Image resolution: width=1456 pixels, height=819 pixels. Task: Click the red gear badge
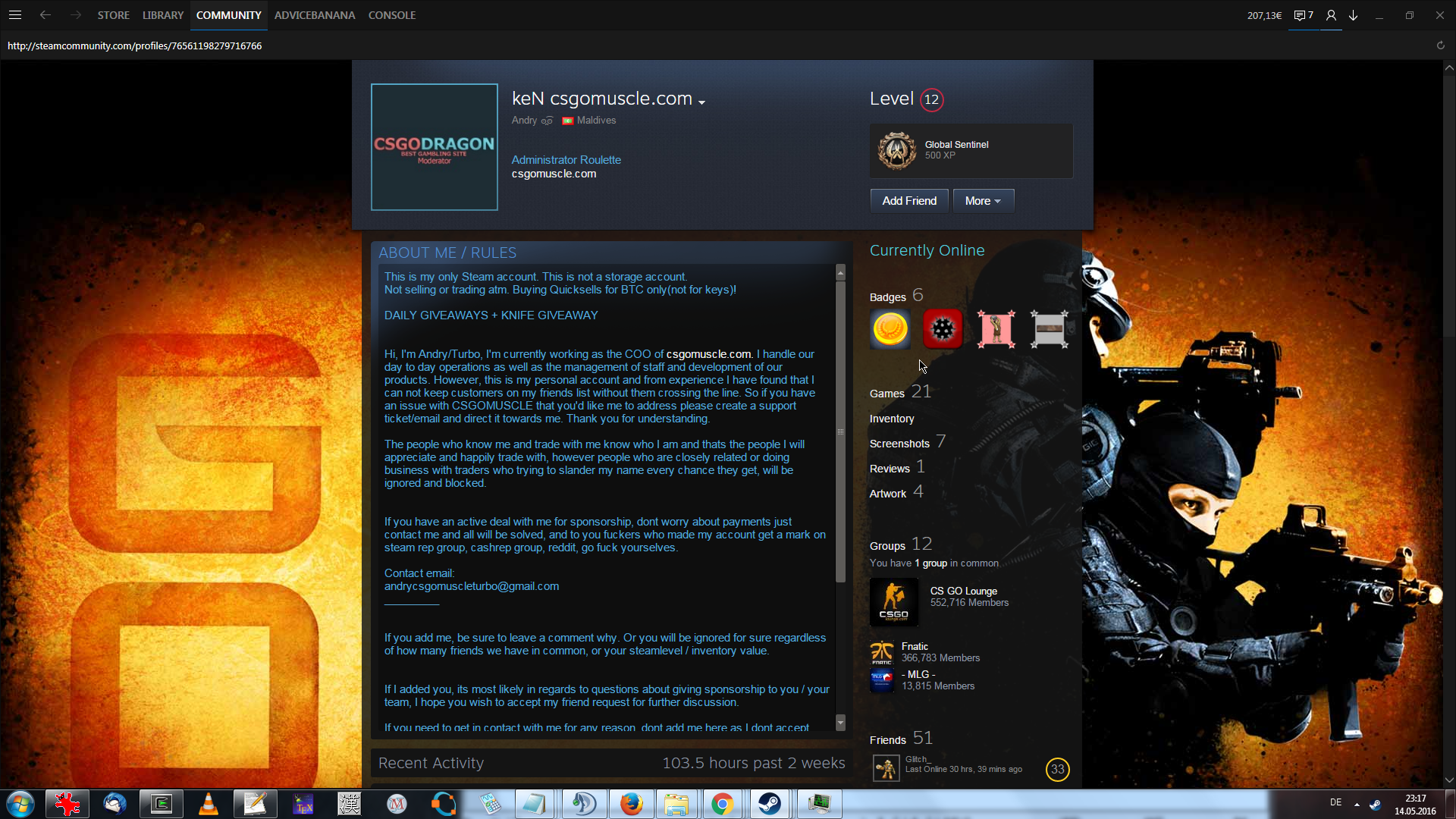coord(943,329)
